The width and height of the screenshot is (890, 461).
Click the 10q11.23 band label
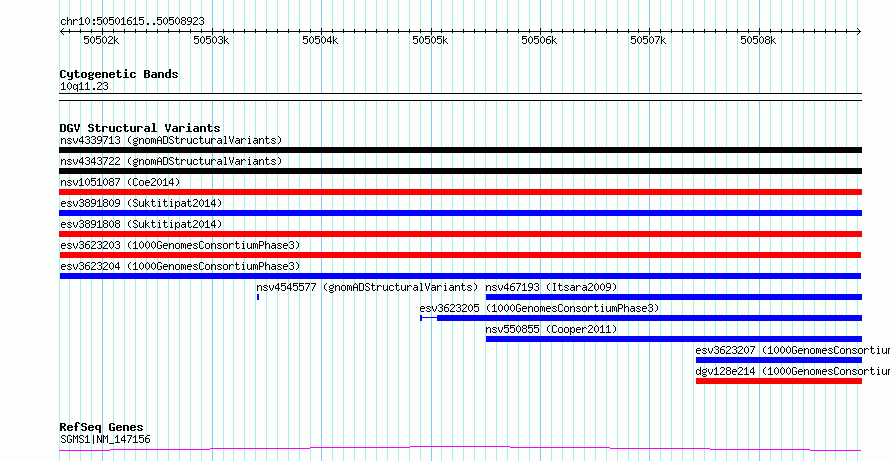pos(84,87)
